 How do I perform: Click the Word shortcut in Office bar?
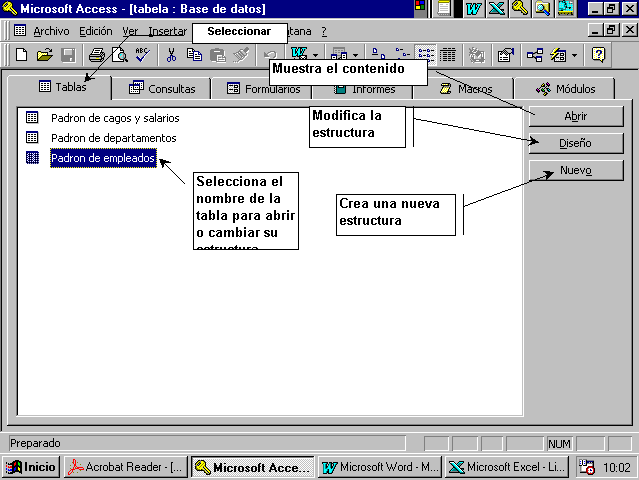474,8
